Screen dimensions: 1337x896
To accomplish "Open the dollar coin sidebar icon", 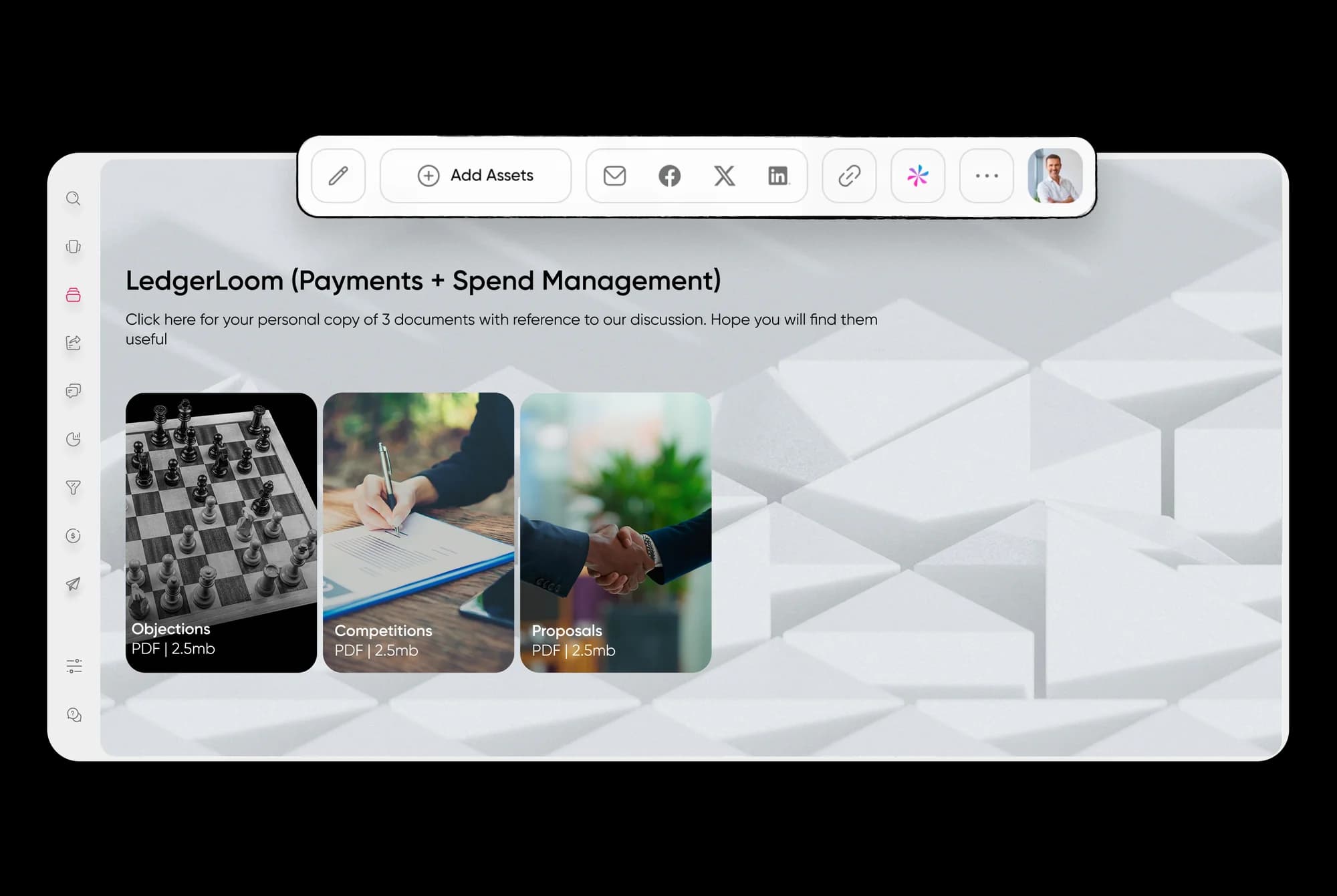I will 74,535.
